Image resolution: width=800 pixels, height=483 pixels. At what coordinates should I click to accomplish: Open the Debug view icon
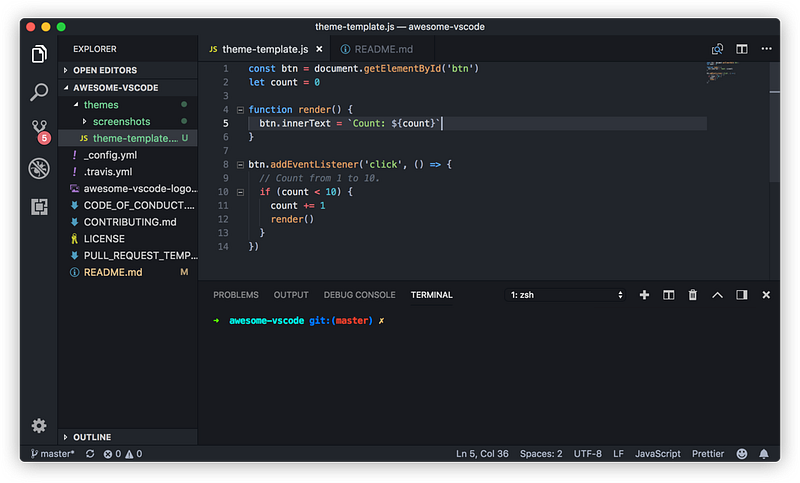pos(39,168)
